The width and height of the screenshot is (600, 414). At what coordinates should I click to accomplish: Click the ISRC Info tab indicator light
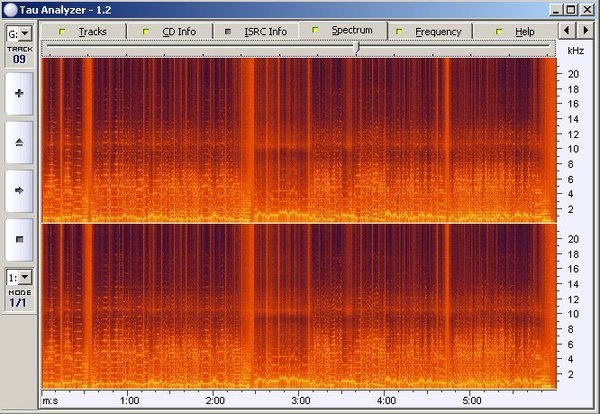tap(228, 31)
